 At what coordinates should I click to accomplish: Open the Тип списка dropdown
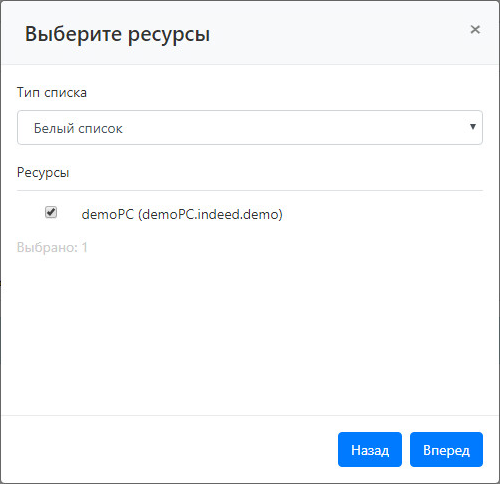[250, 128]
